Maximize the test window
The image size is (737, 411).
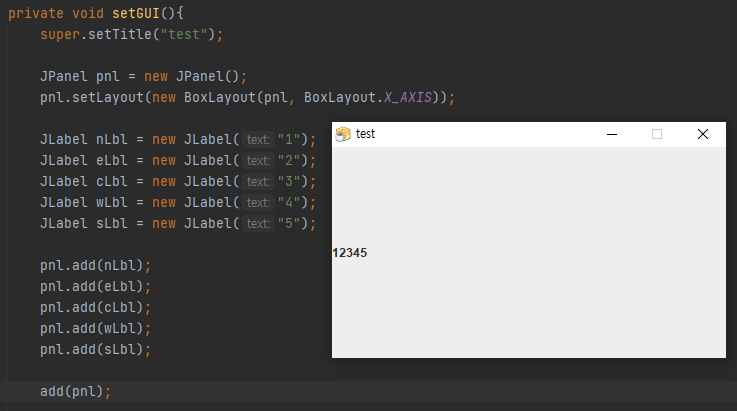click(x=657, y=134)
